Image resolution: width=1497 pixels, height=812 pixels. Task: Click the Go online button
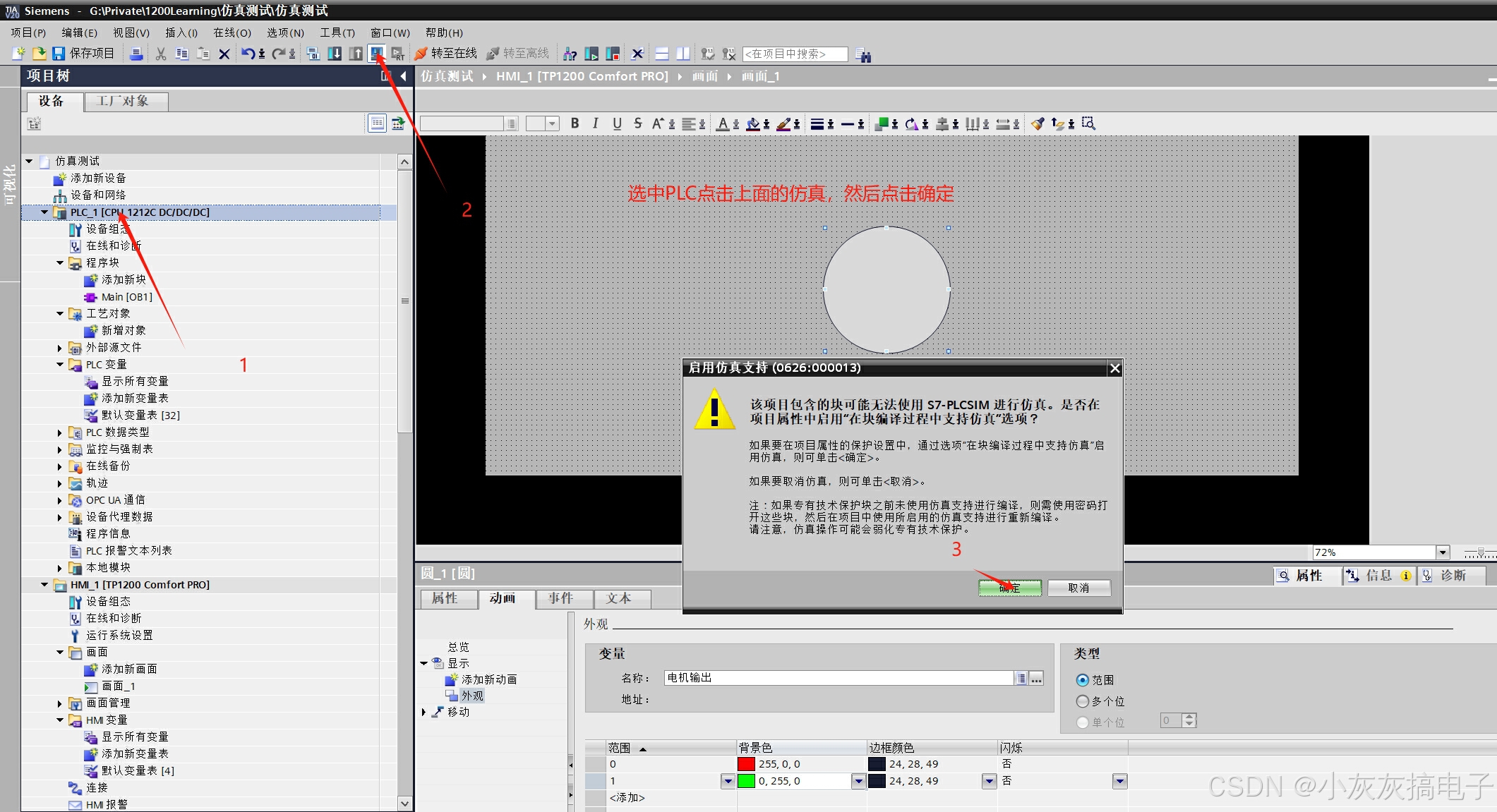(446, 54)
